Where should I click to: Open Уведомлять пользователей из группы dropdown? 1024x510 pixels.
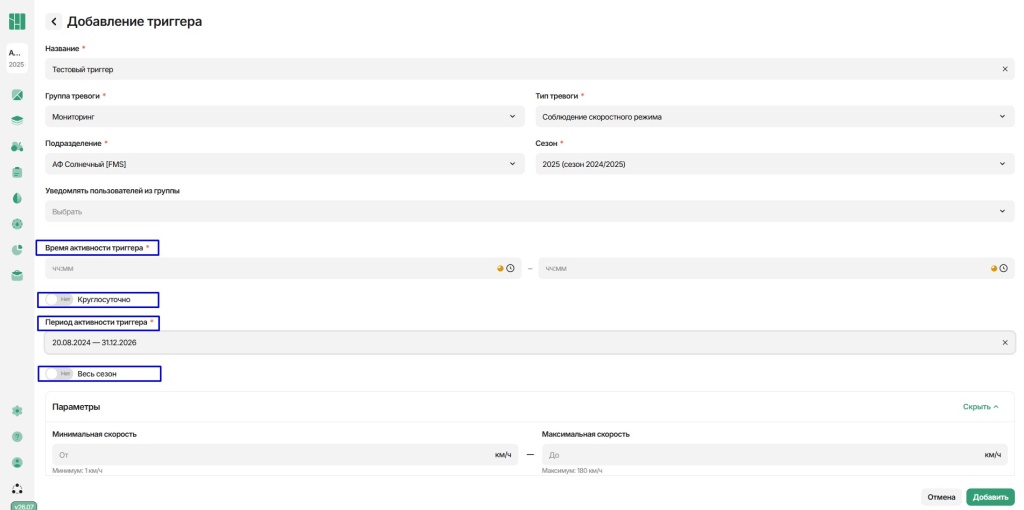coord(530,212)
